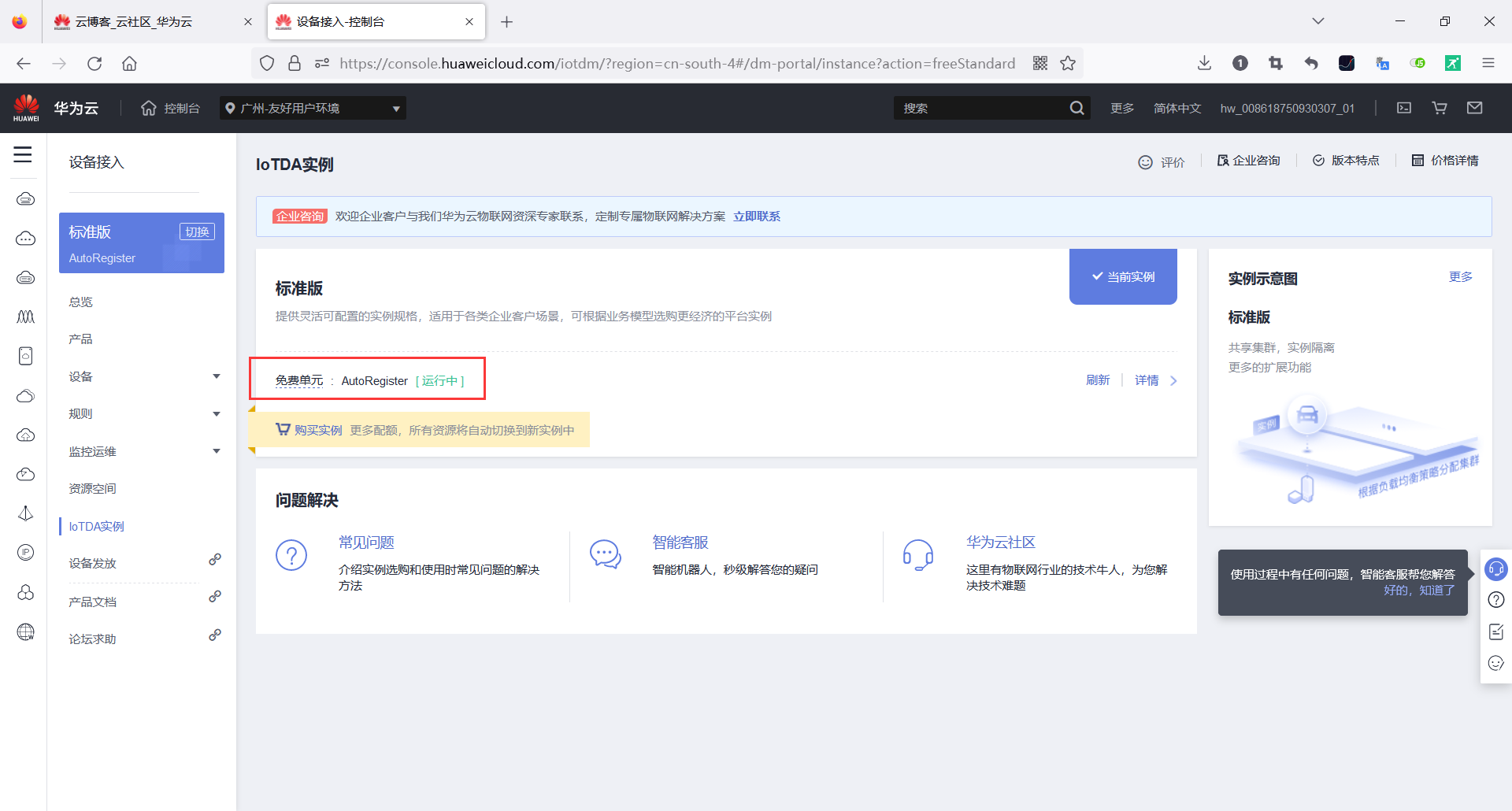Click the 切换 instance switch button

pyautogui.click(x=197, y=231)
